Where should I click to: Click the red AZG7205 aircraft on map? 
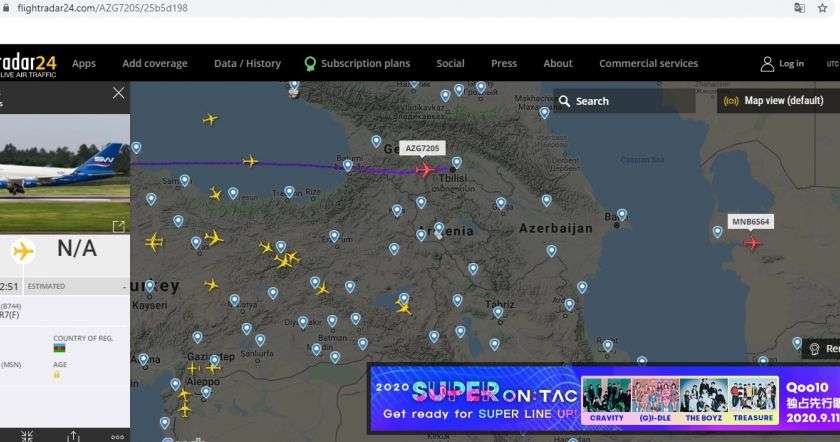click(424, 169)
